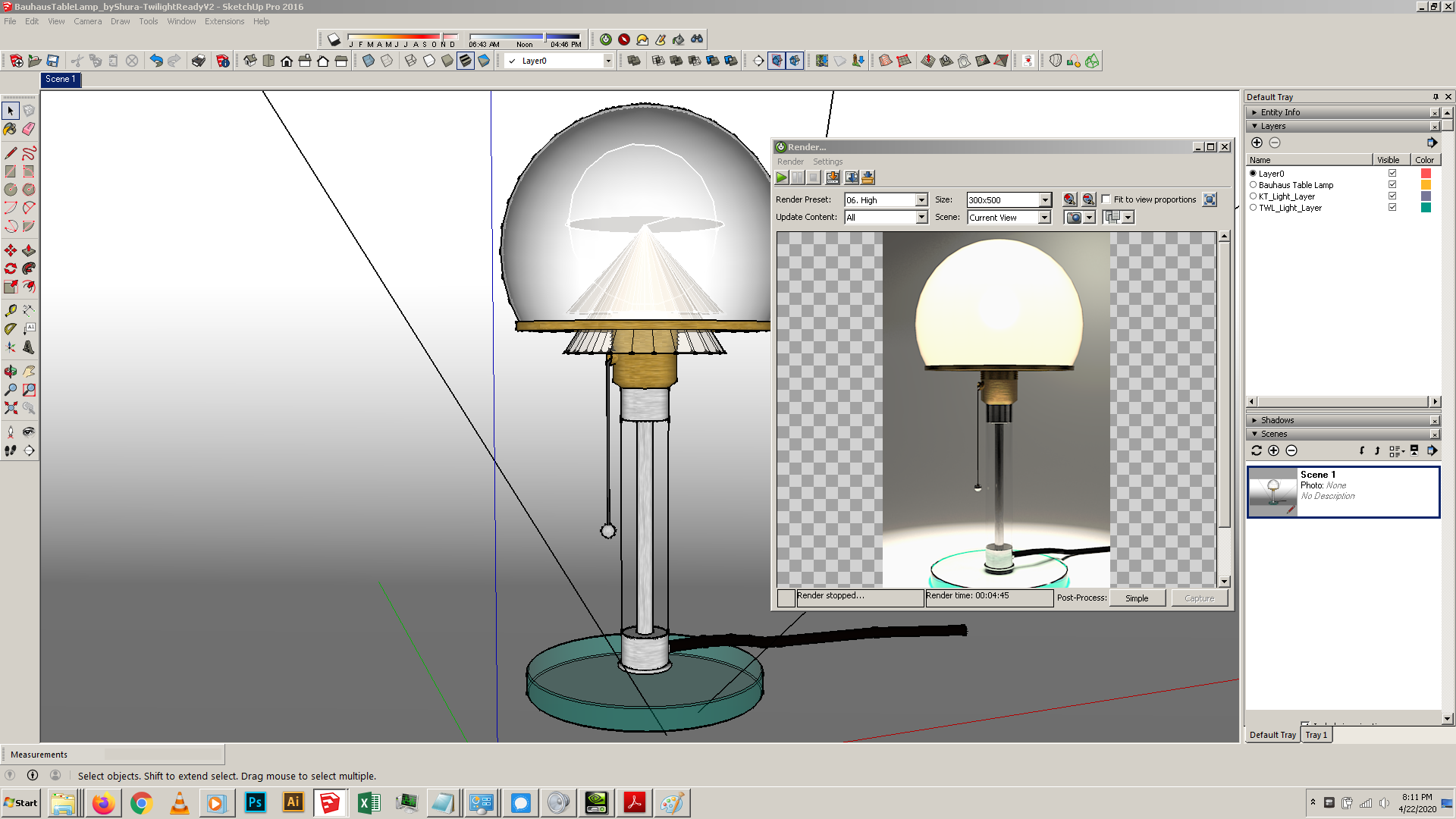Viewport: 1456px width, 819px height.
Task: Set KT_Light_Layer as active layer
Action: (1253, 196)
